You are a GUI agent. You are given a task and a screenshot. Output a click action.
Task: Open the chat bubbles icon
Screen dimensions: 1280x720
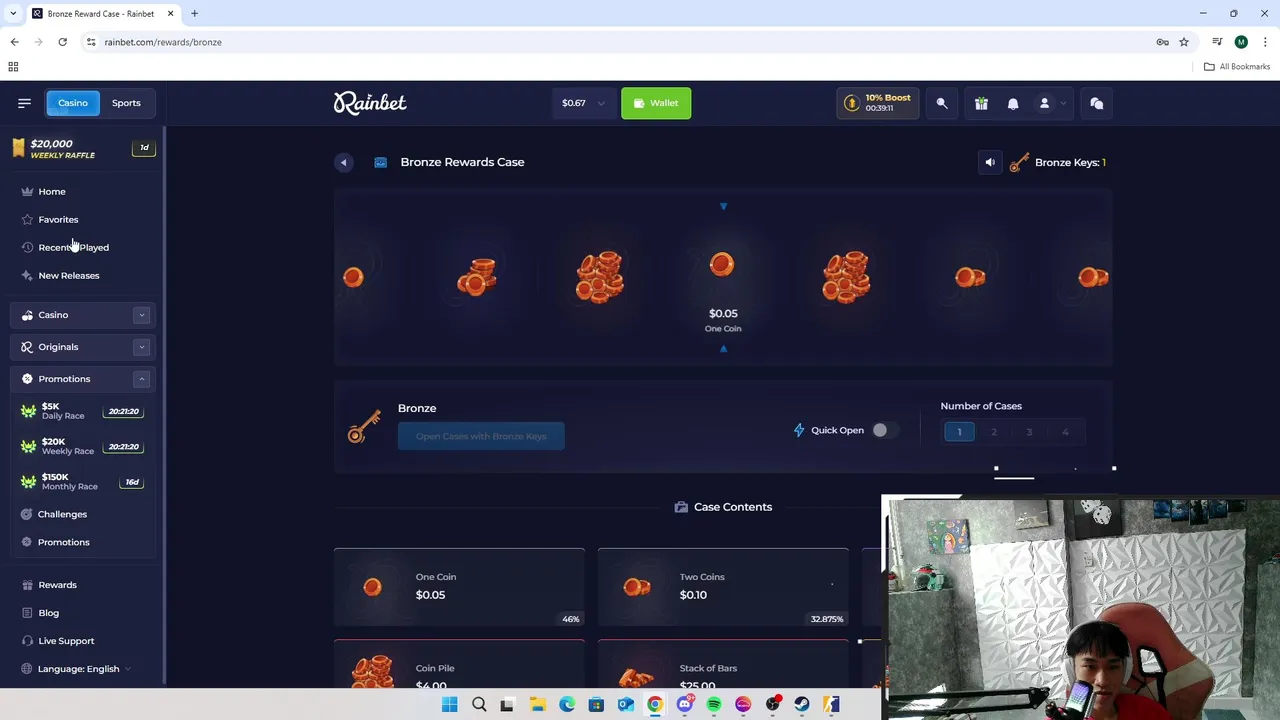1096,103
